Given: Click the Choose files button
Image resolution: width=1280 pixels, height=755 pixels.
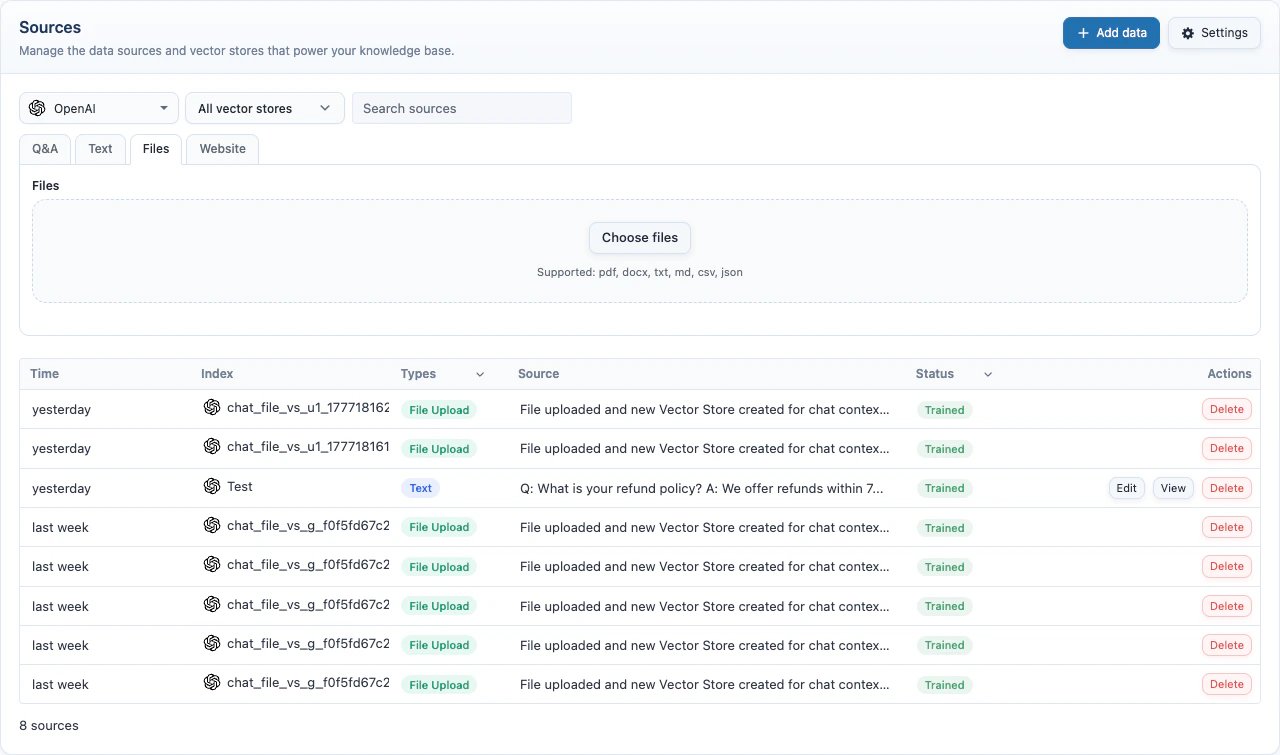Looking at the screenshot, I should (x=639, y=237).
